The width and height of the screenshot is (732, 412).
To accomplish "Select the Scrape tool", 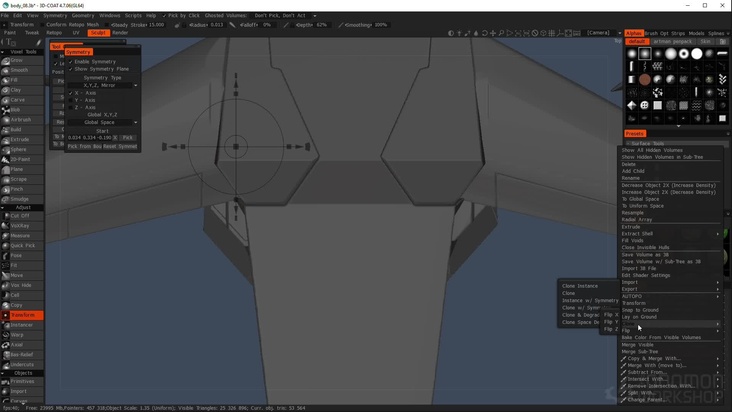I will [x=22, y=180].
